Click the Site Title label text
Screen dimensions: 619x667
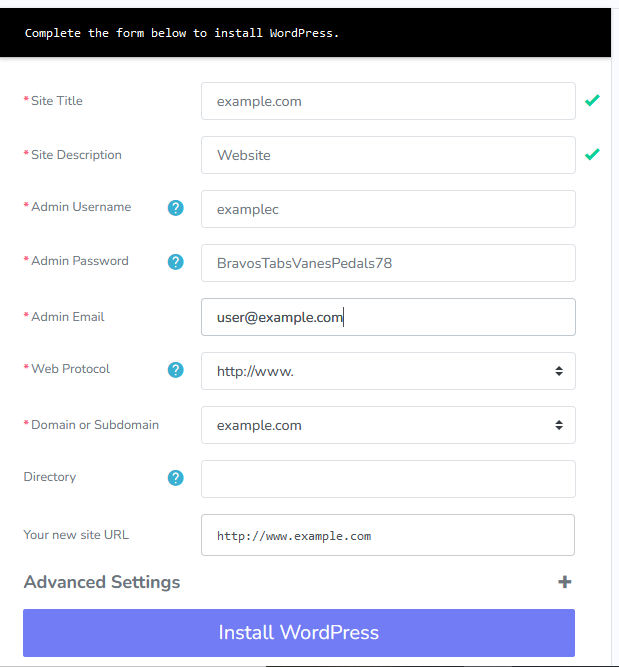[57, 101]
